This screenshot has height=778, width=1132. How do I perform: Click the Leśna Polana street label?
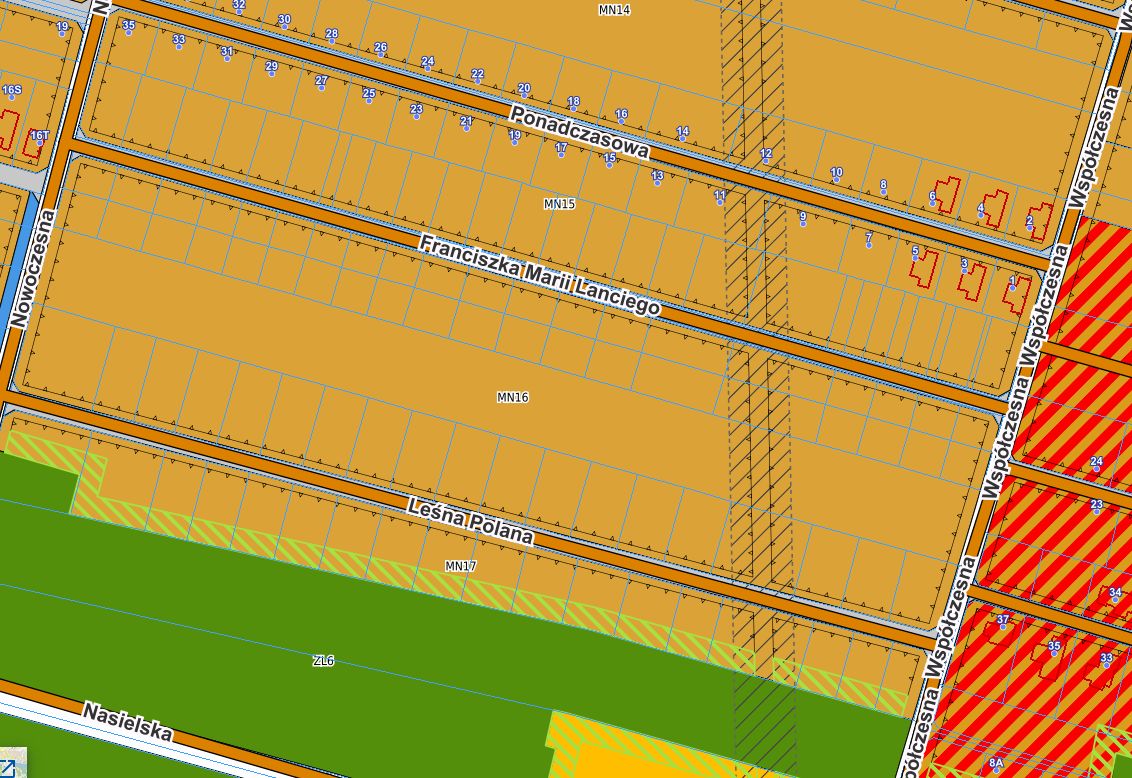pos(470,520)
